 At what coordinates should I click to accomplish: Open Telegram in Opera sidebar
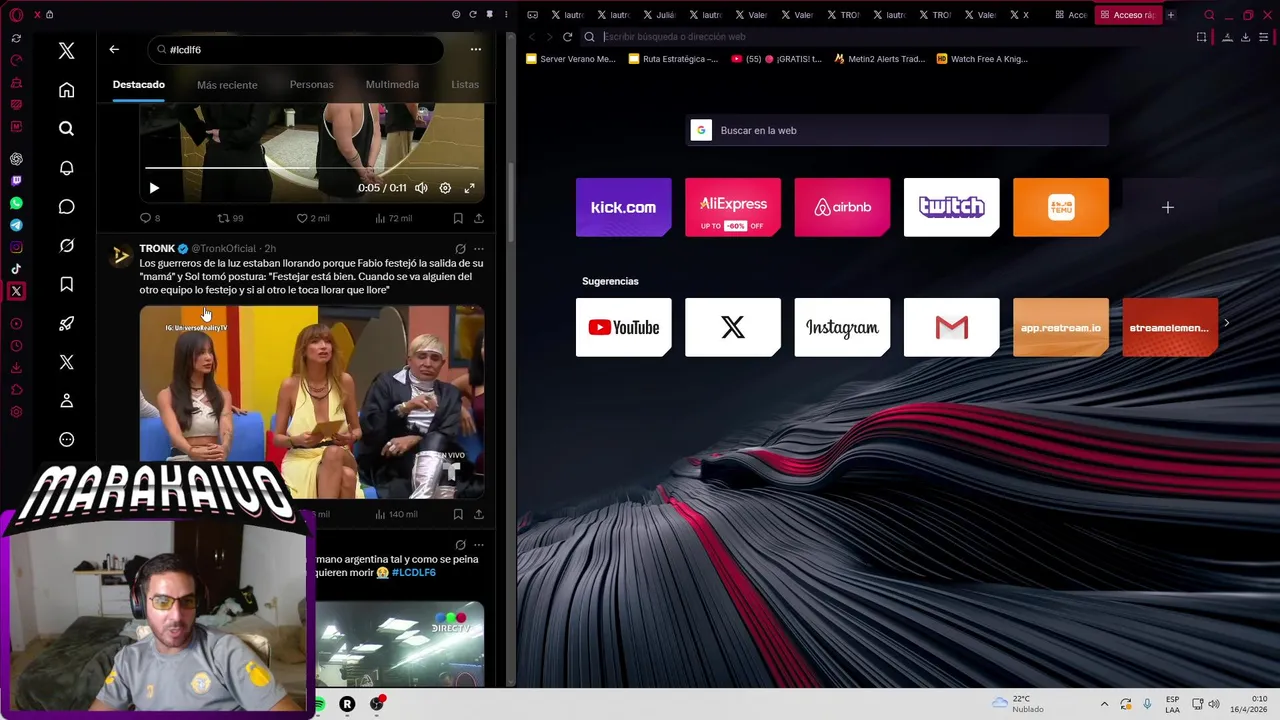16,225
